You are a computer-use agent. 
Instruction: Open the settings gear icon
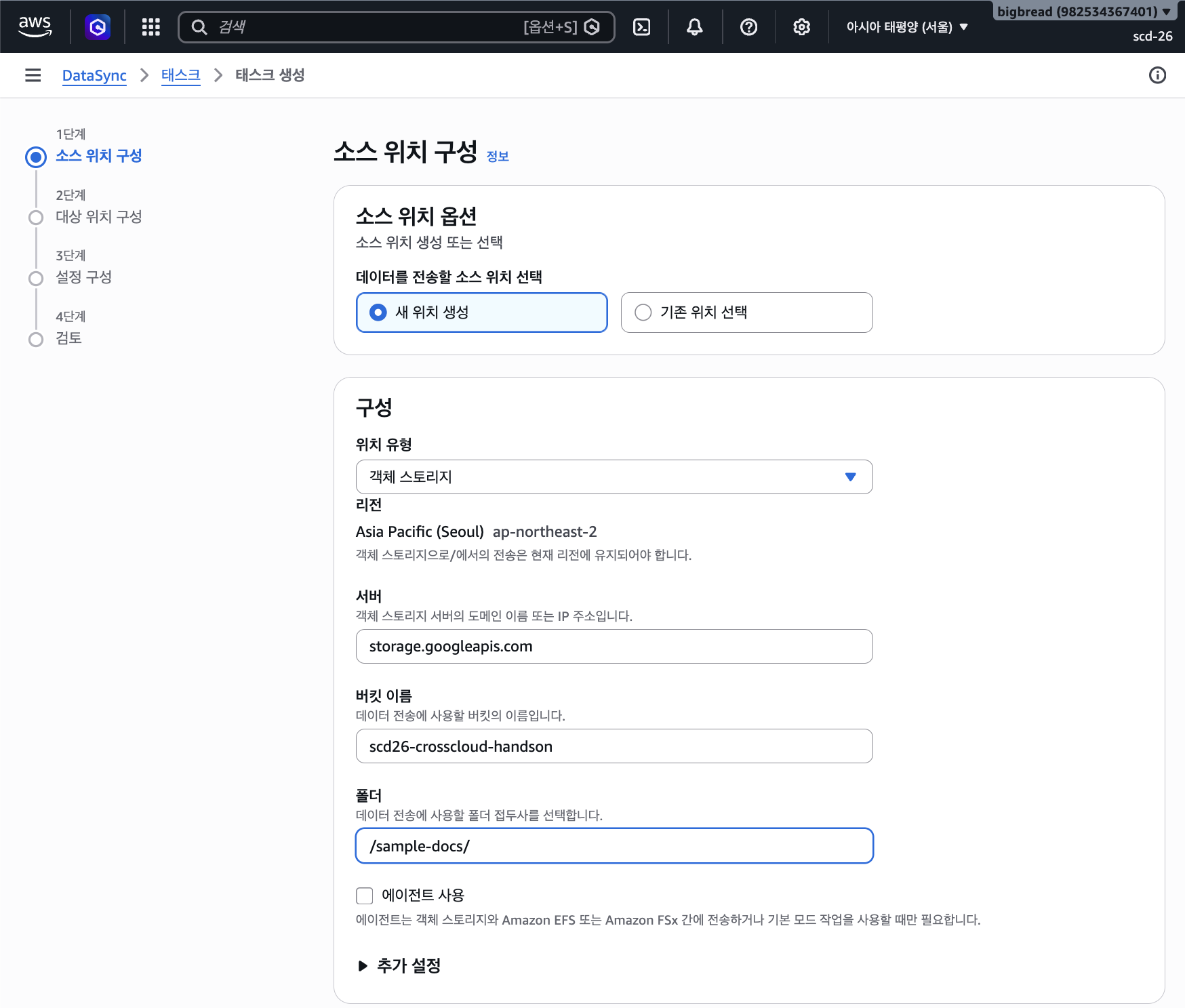tap(802, 27)
